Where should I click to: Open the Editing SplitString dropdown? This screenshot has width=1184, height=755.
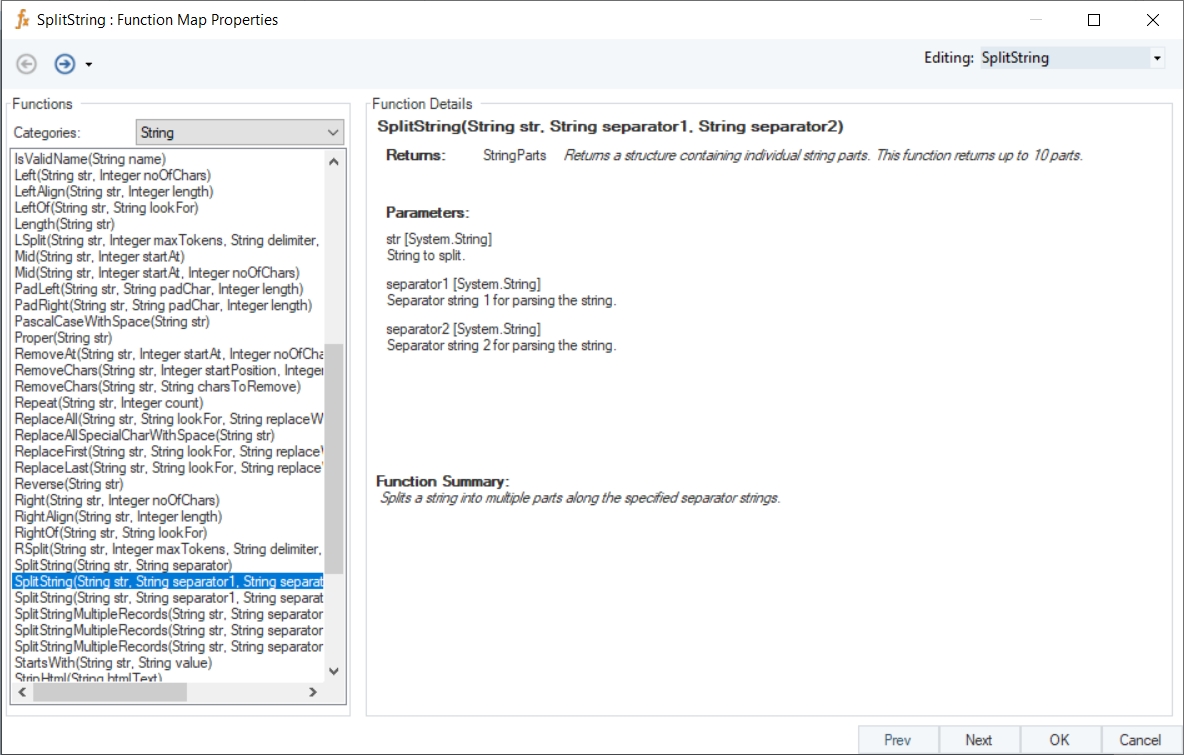coord(1157,58)
